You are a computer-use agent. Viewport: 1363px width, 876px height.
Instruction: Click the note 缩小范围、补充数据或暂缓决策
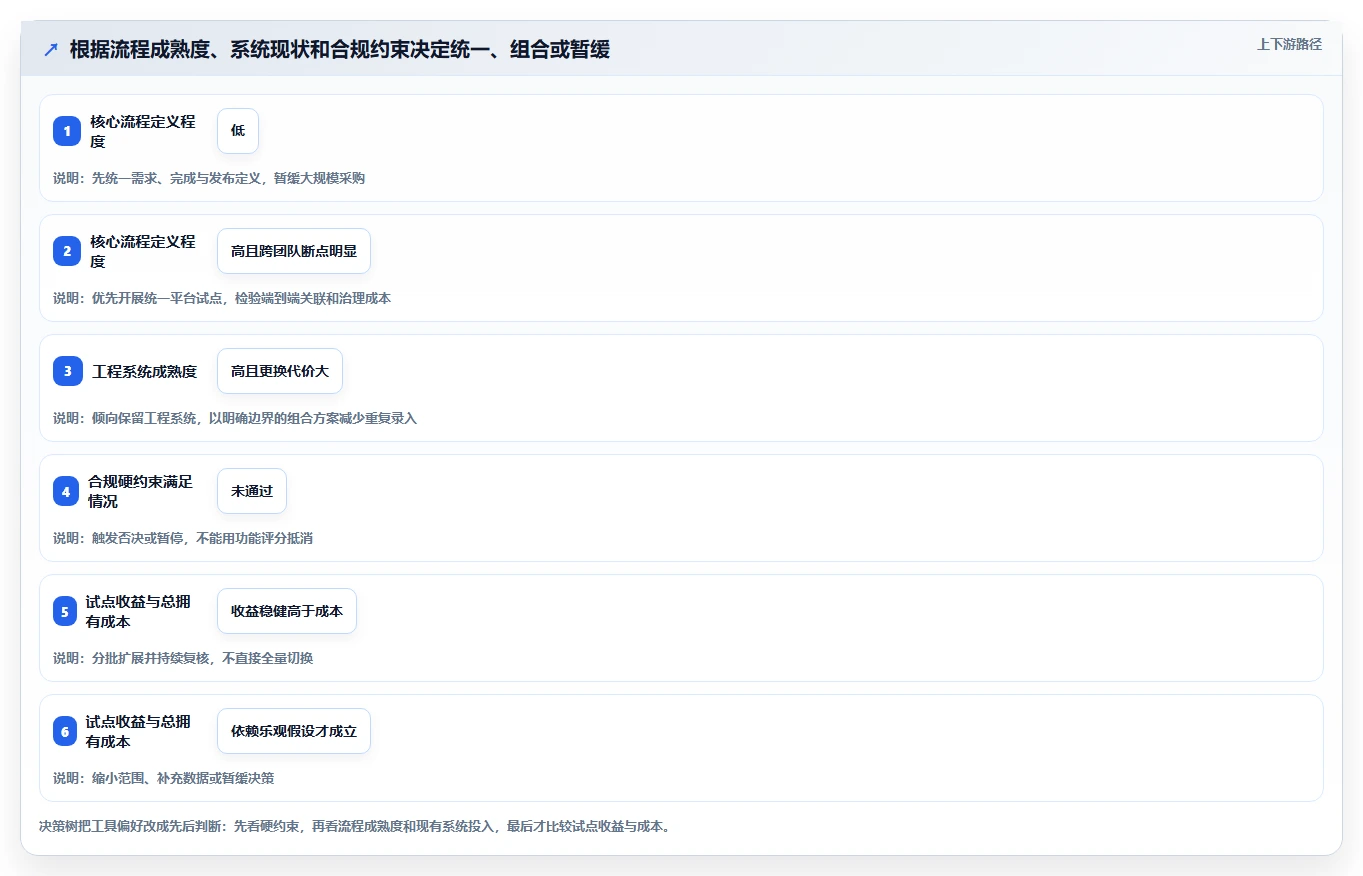(164, 778)
